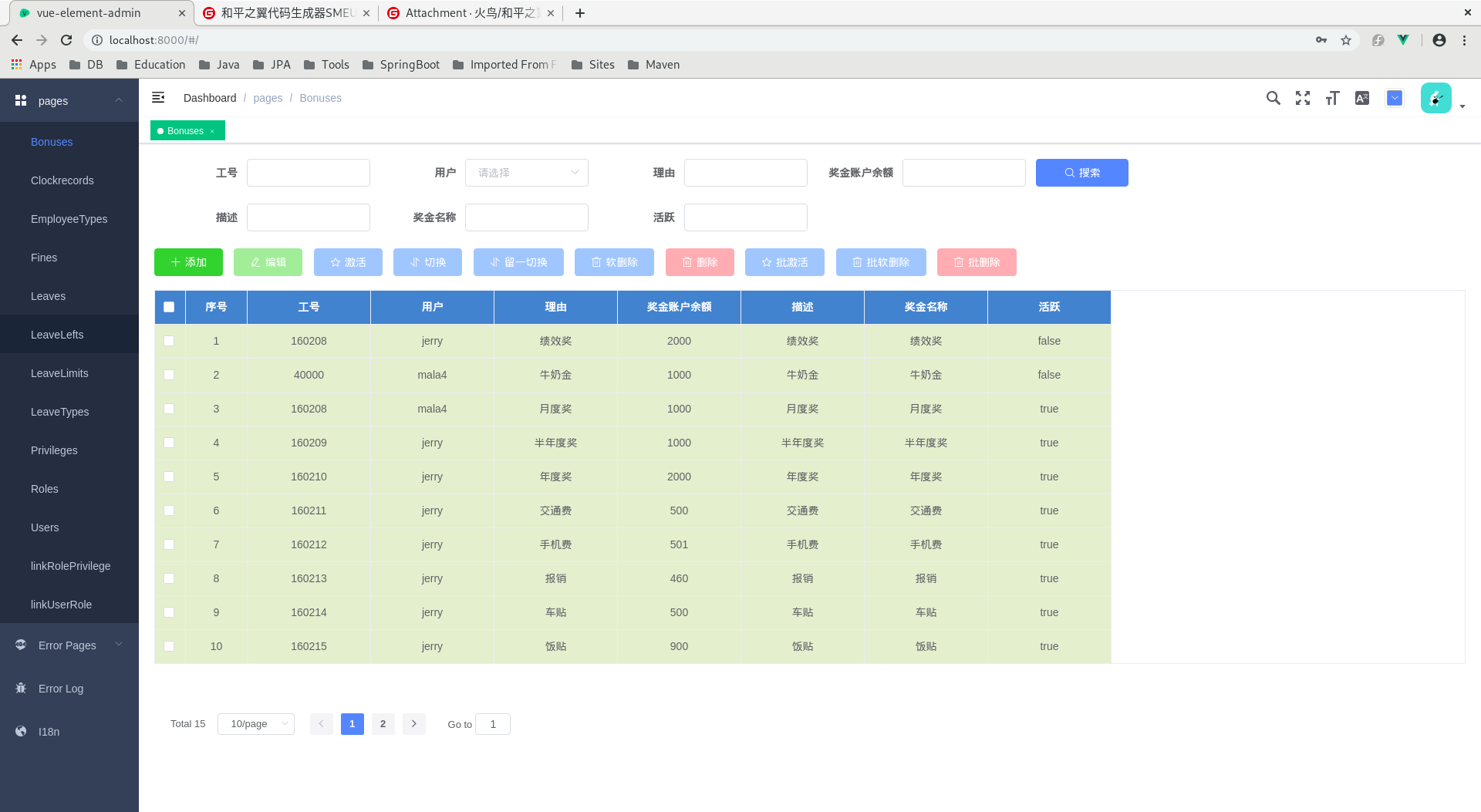Image resolution: width=1481 pixels, height=812 pixels.
Task: Open the font size selector icon
Action: point(1332,98)
